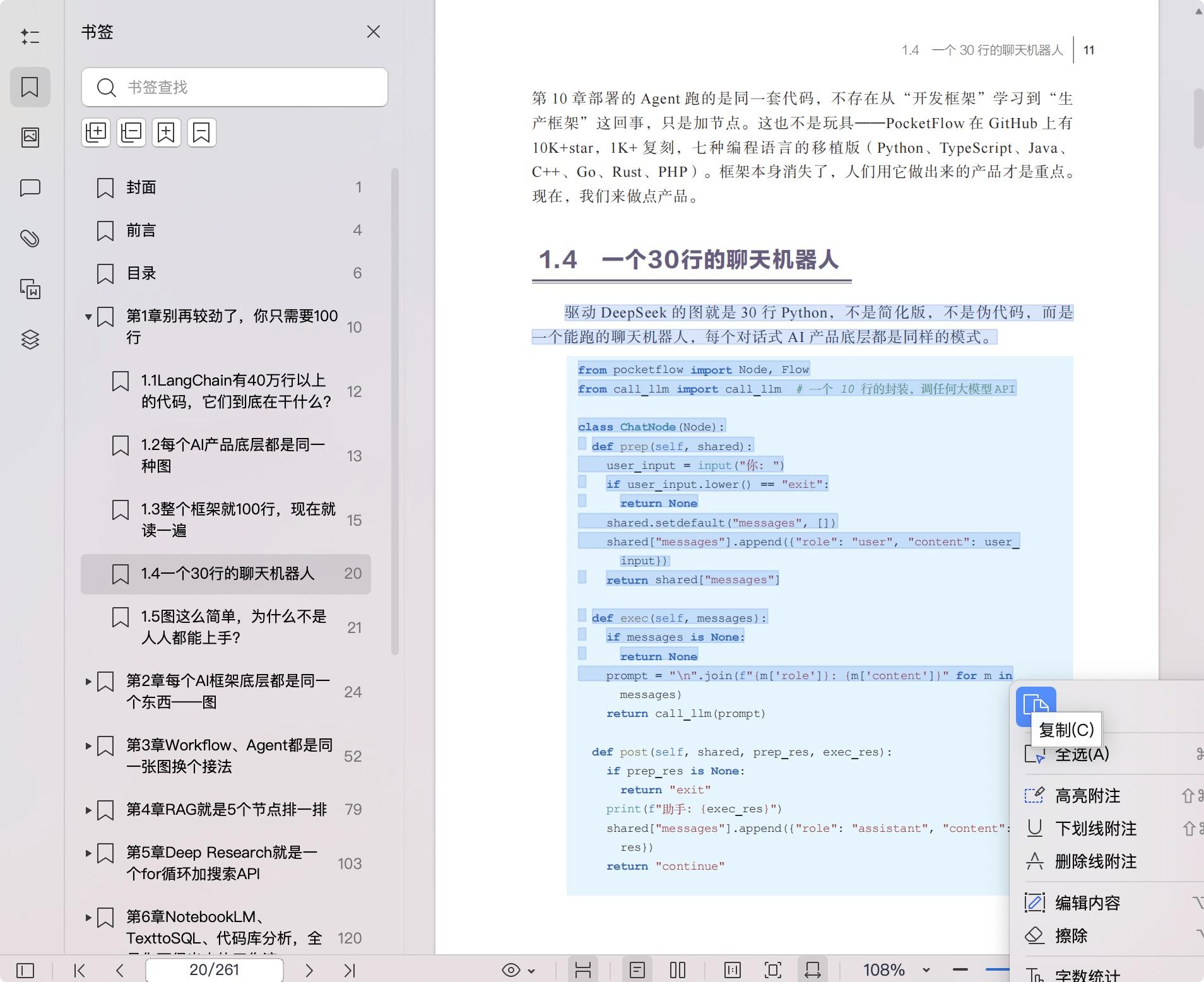Choose 删除线附注 from context menu
This screenshot has width=1204, height=982.
tap(1096, 861)
